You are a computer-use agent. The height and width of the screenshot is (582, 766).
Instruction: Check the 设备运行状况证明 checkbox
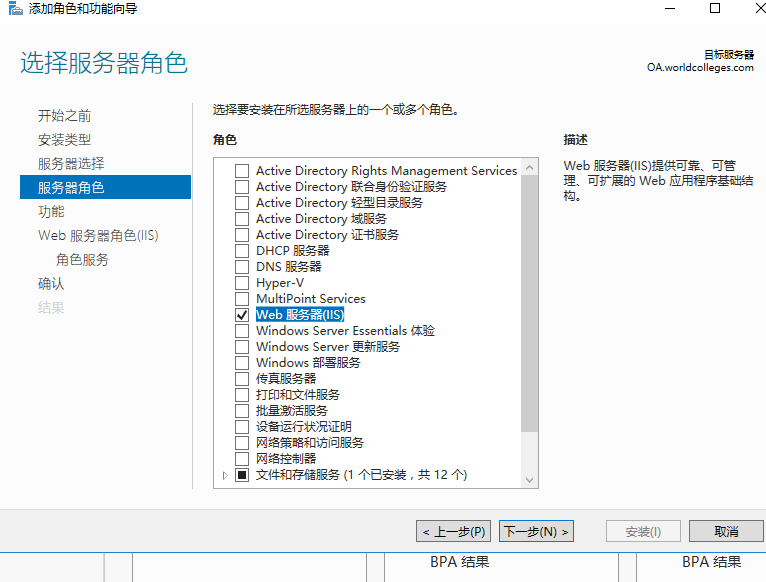pos(242,427)
